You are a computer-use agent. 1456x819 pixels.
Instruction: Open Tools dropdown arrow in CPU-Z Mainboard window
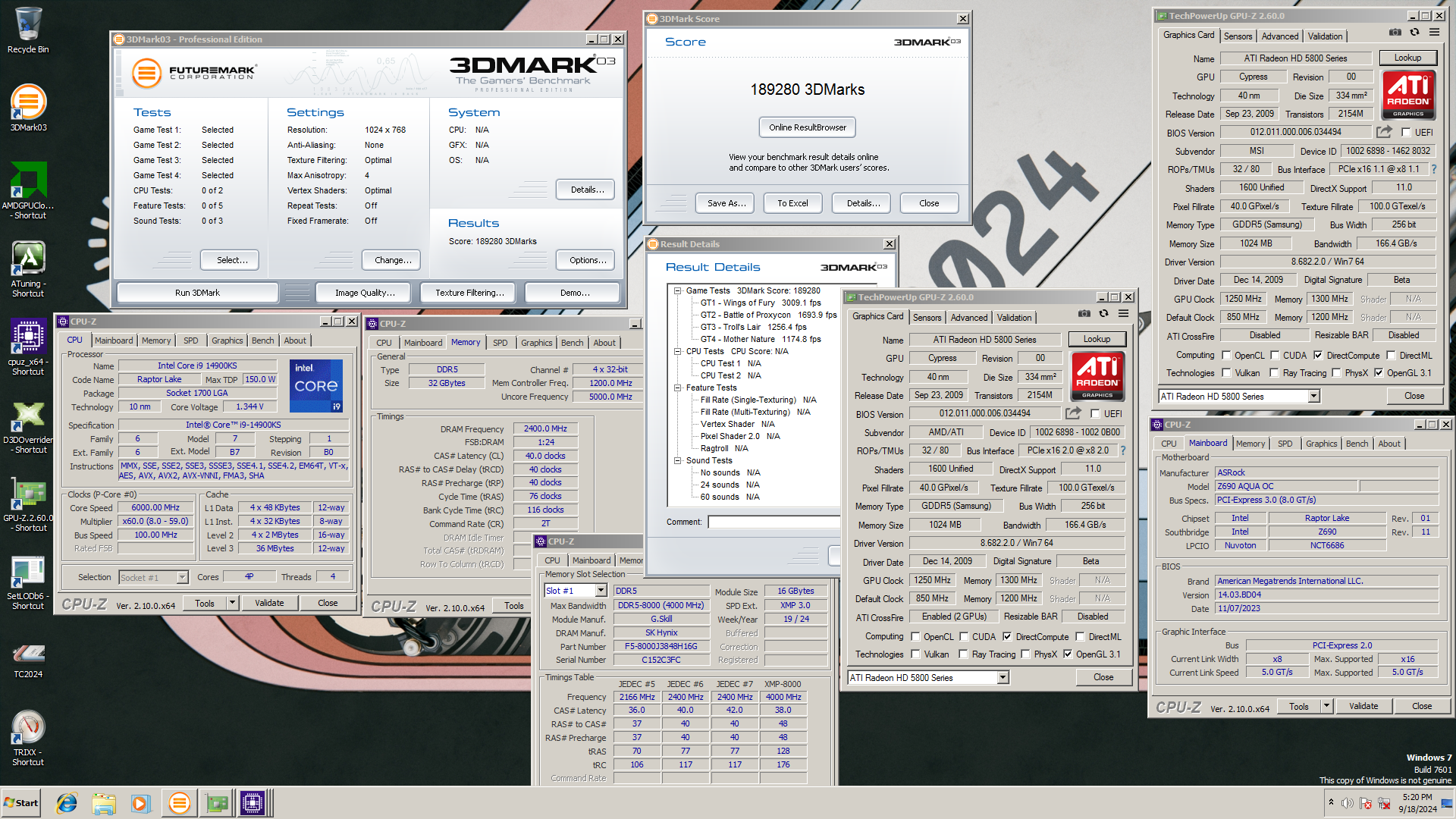[x=1326, y=706]
